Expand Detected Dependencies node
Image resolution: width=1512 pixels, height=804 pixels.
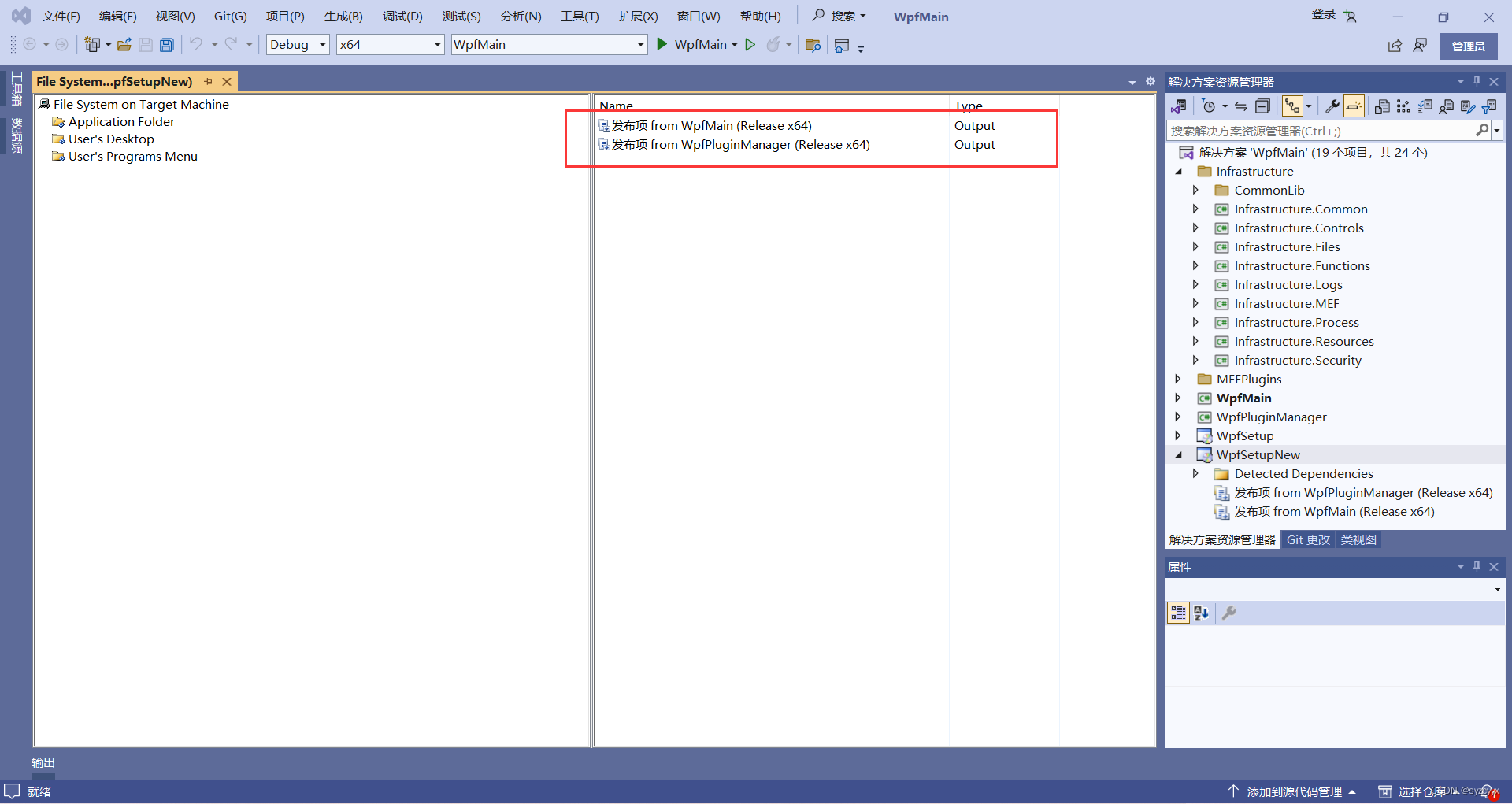[x=1195, y=474]
